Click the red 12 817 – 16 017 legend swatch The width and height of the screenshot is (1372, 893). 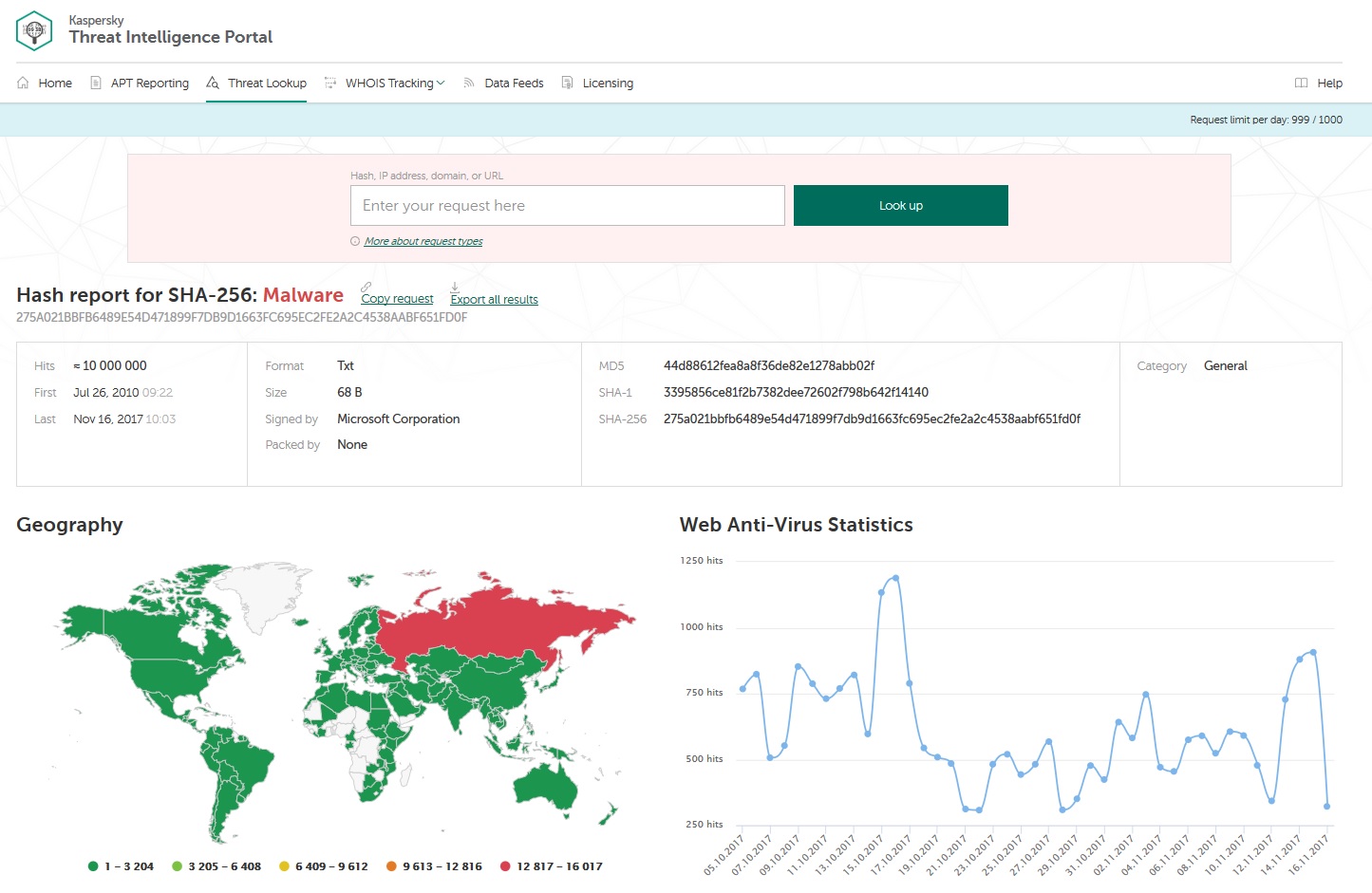(505, 866)
